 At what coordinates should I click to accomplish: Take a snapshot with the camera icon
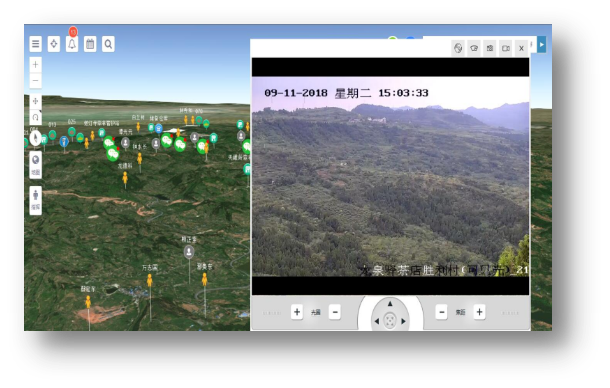coord(490,48)
